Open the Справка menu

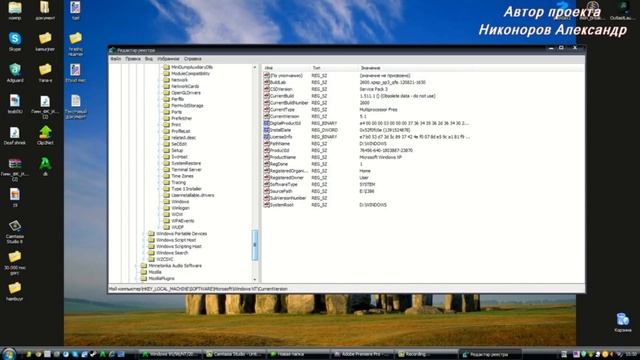tap(192, 59)
